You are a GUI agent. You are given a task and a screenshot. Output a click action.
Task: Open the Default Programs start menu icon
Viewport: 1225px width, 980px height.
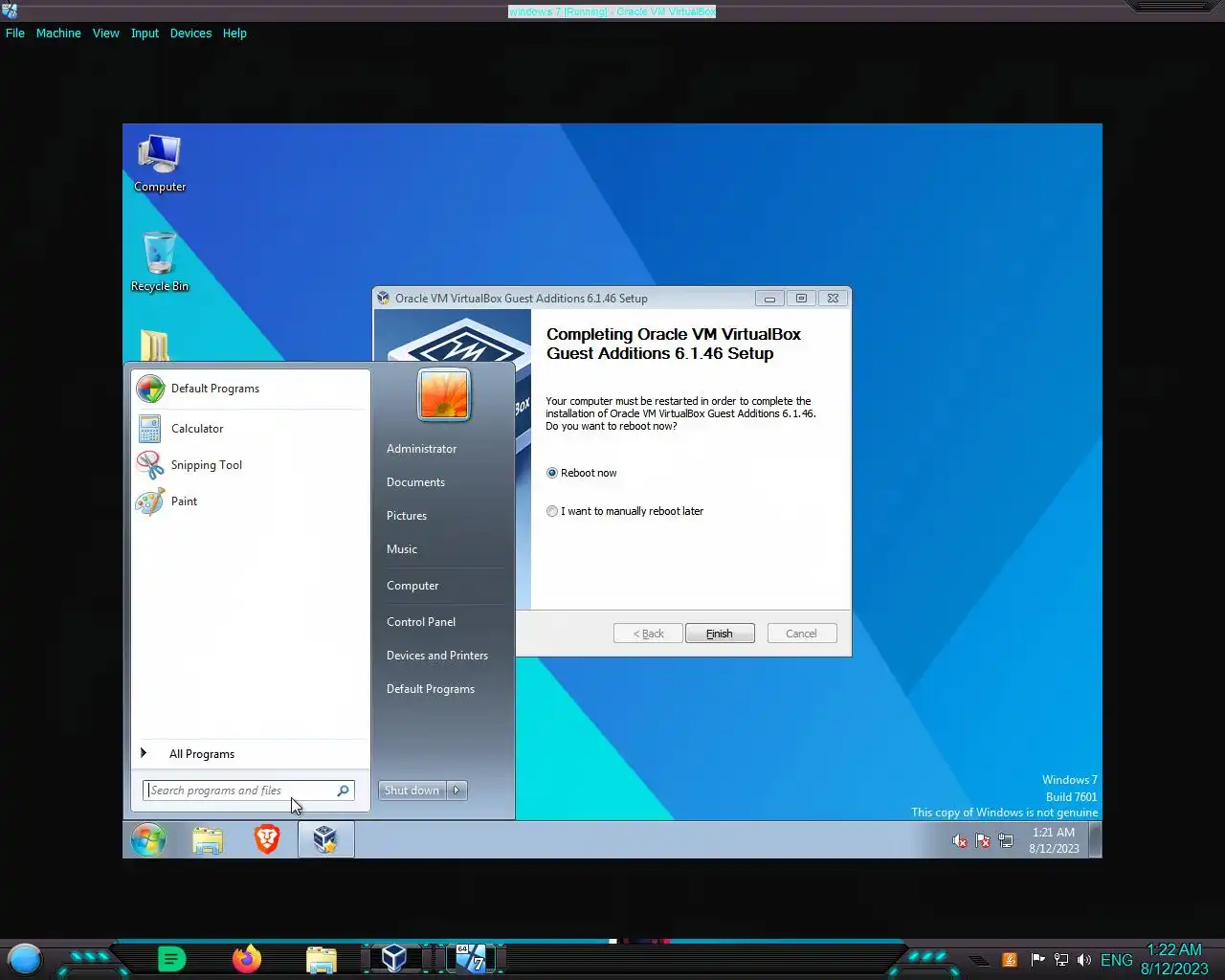tap(150, 389)
